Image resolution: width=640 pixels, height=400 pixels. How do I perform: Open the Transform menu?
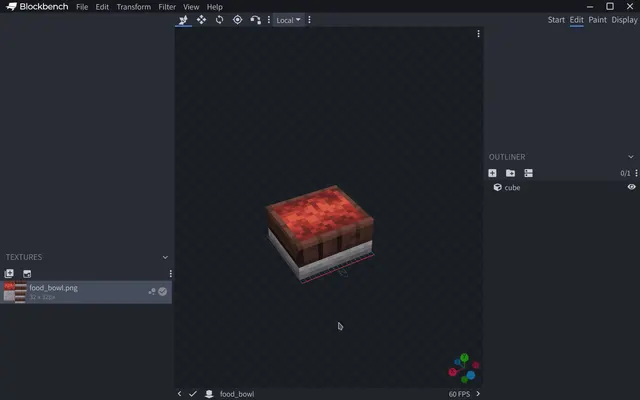click(133, 7)
